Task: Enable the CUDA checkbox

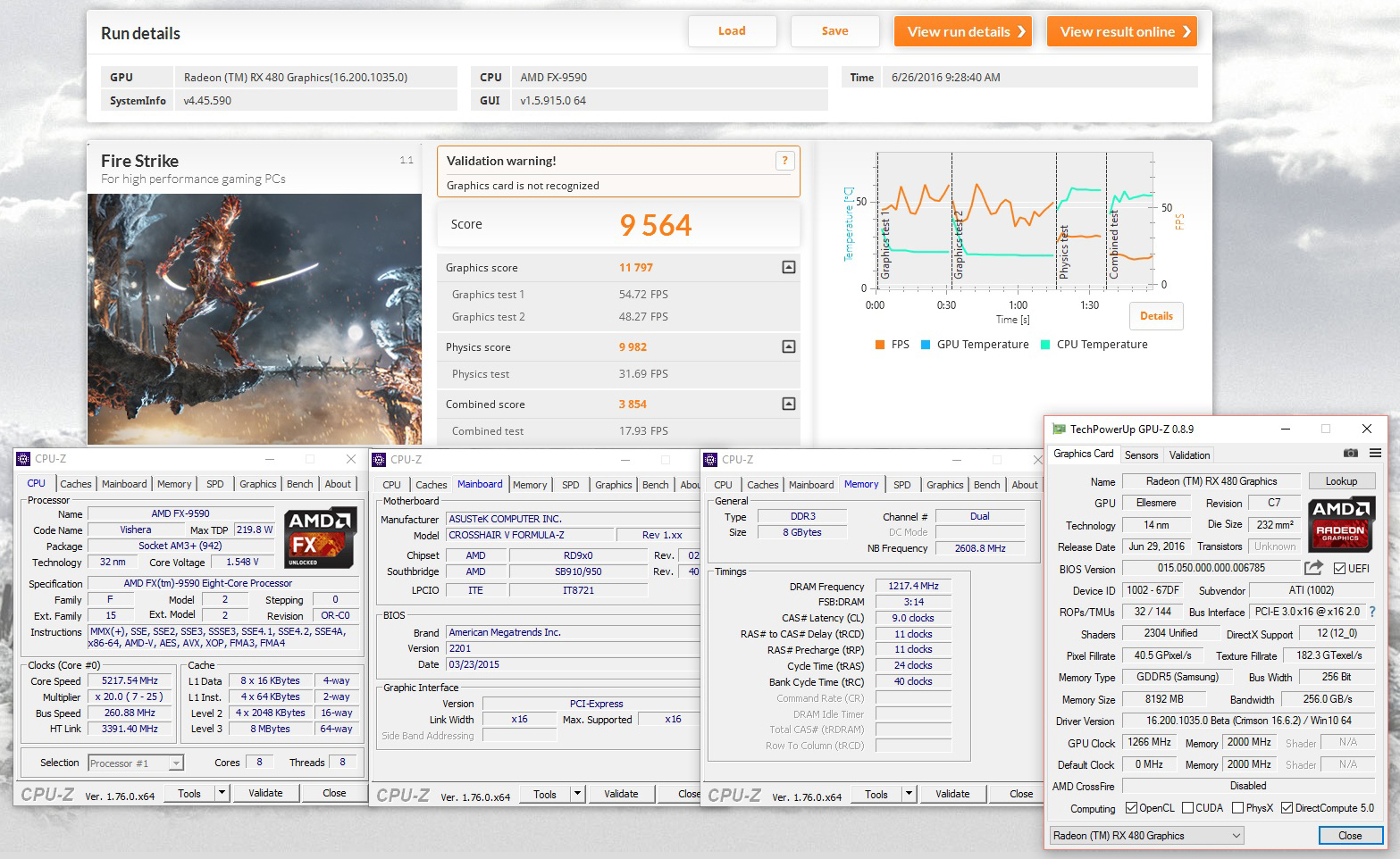Action: 1187,808
